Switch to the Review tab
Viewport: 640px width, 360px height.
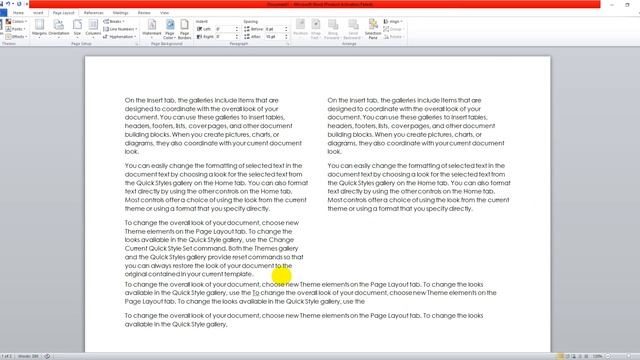(x=144, y=13)
